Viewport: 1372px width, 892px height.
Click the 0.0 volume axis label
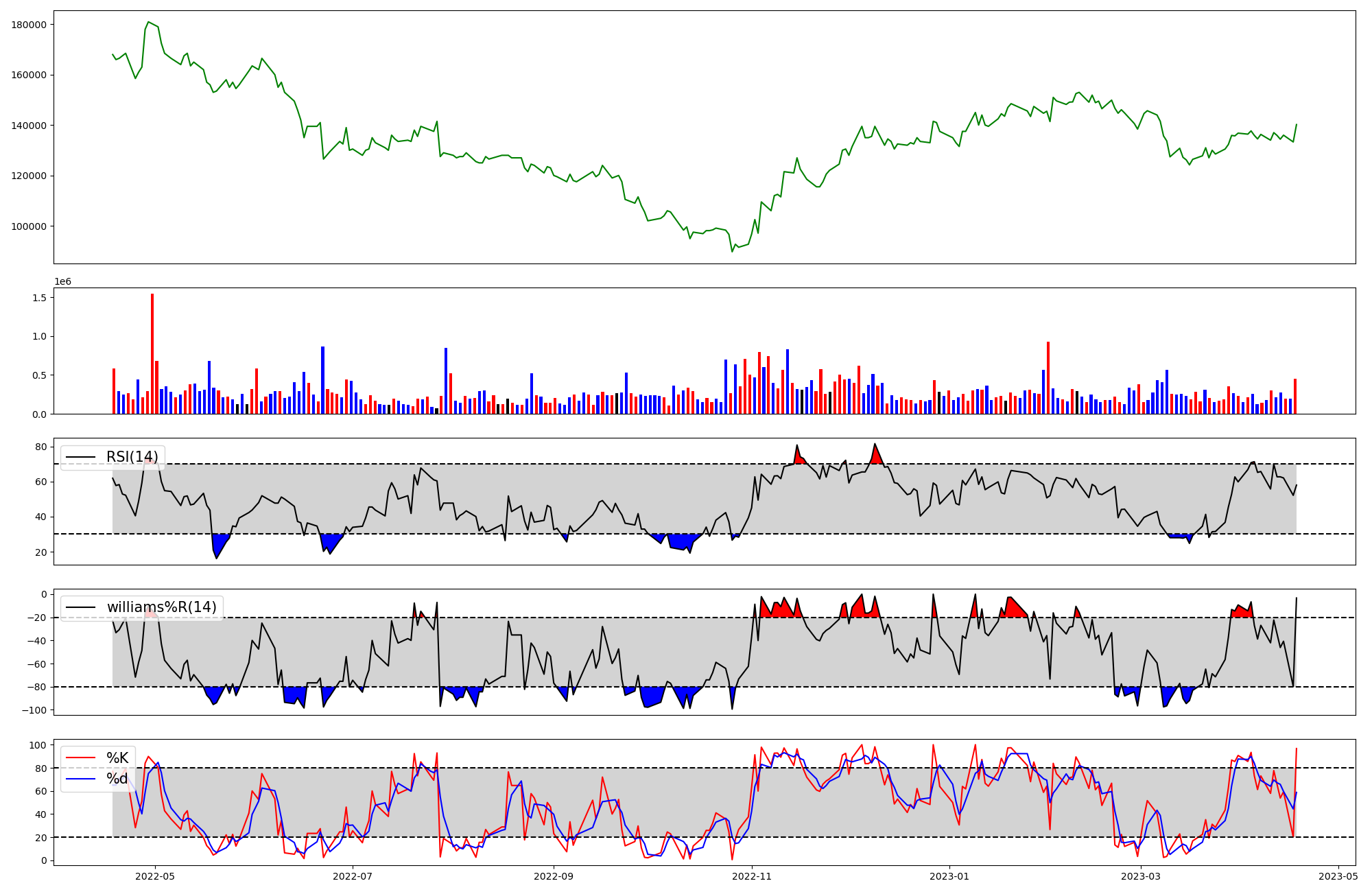pyautogui.click(x=39, y=414)
